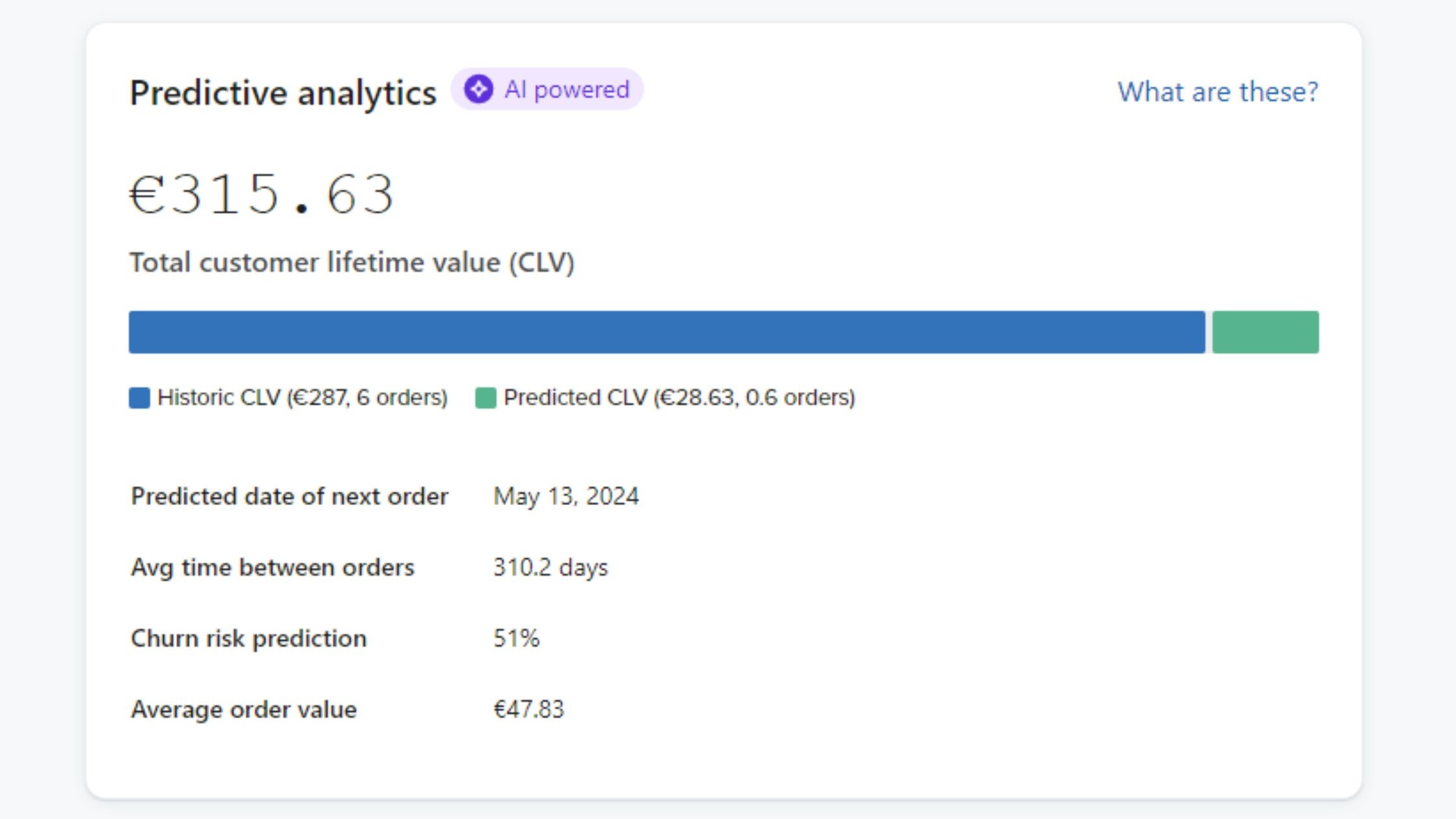Click the blue Historic CLV bar segment
1456x819 pixels.
[x=667, y=332]
